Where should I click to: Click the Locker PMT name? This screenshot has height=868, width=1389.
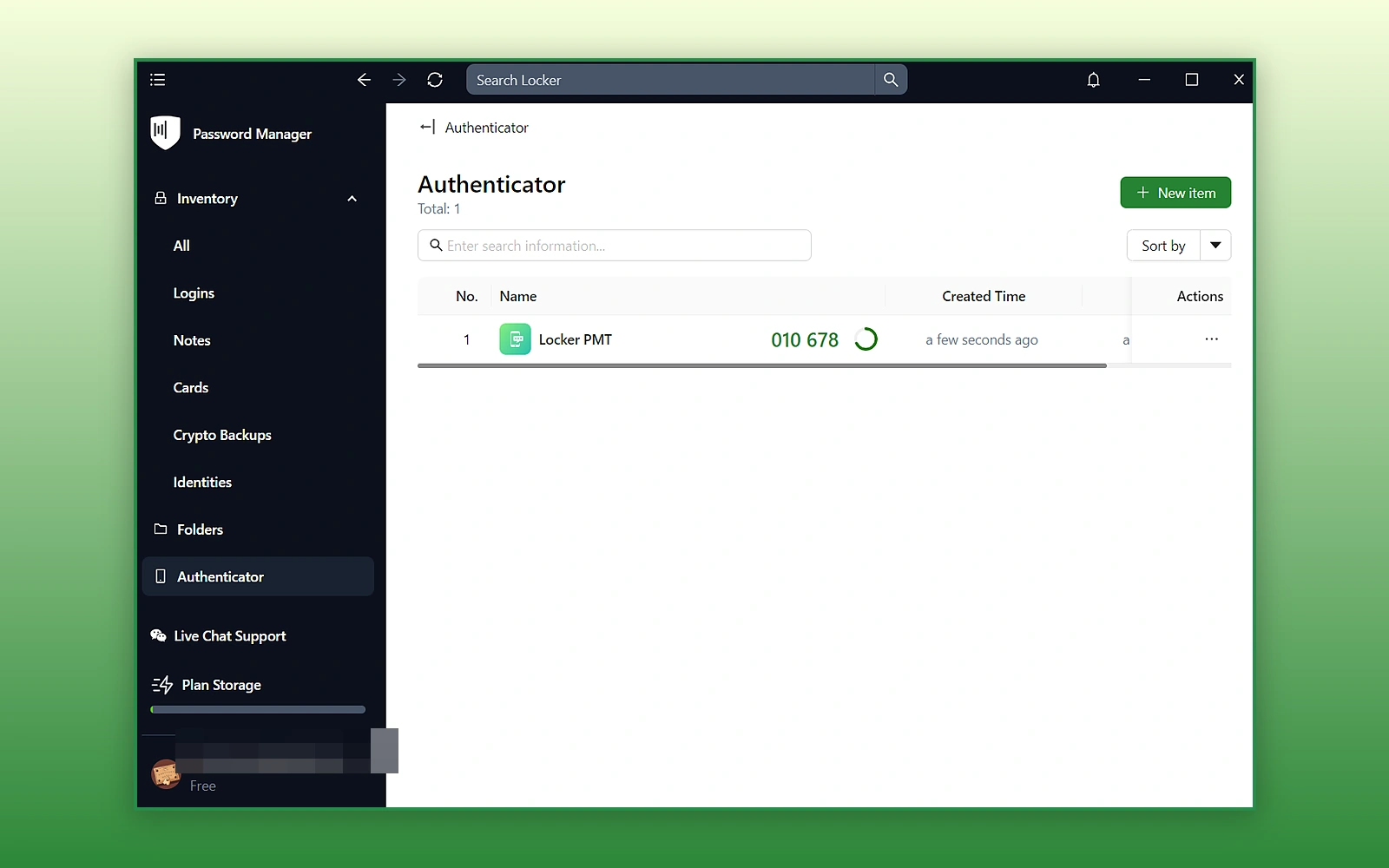tap(575, 340)
